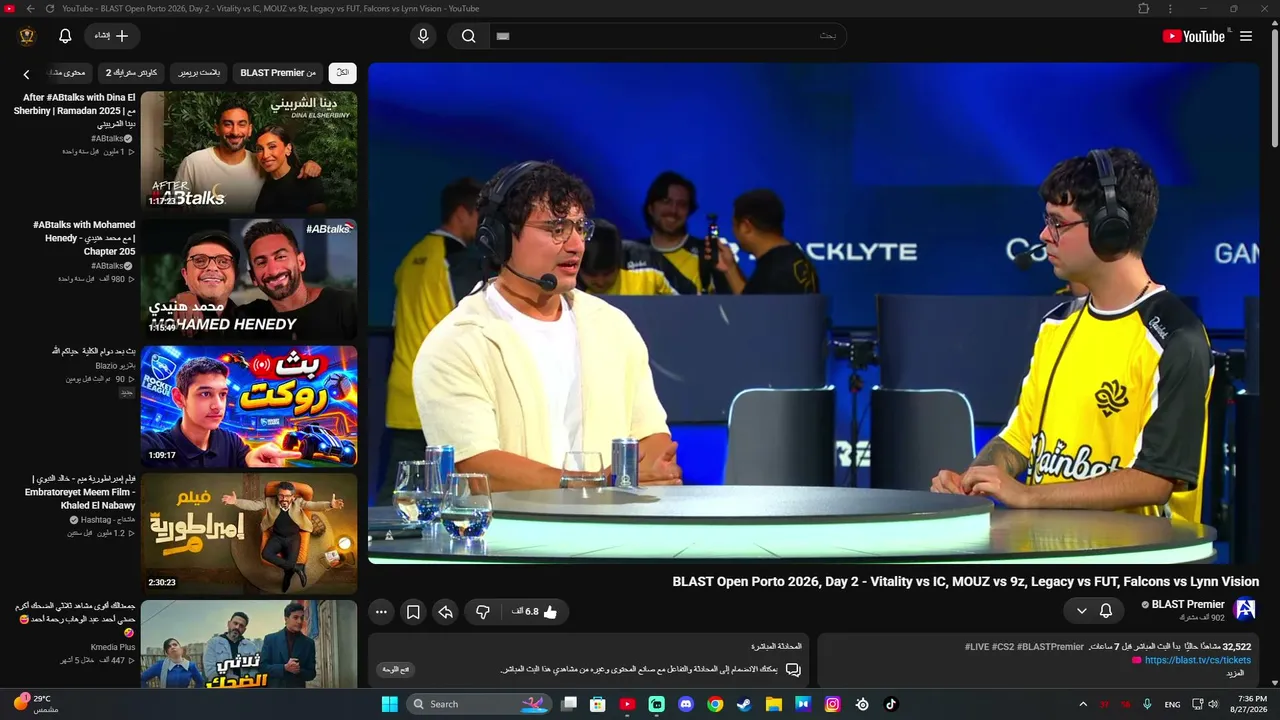Image resolution: width=1280 pixels, height=720 pixels.
Task: Select the 'كاونتر سترايك 2' filter chip
Action: 132,73
